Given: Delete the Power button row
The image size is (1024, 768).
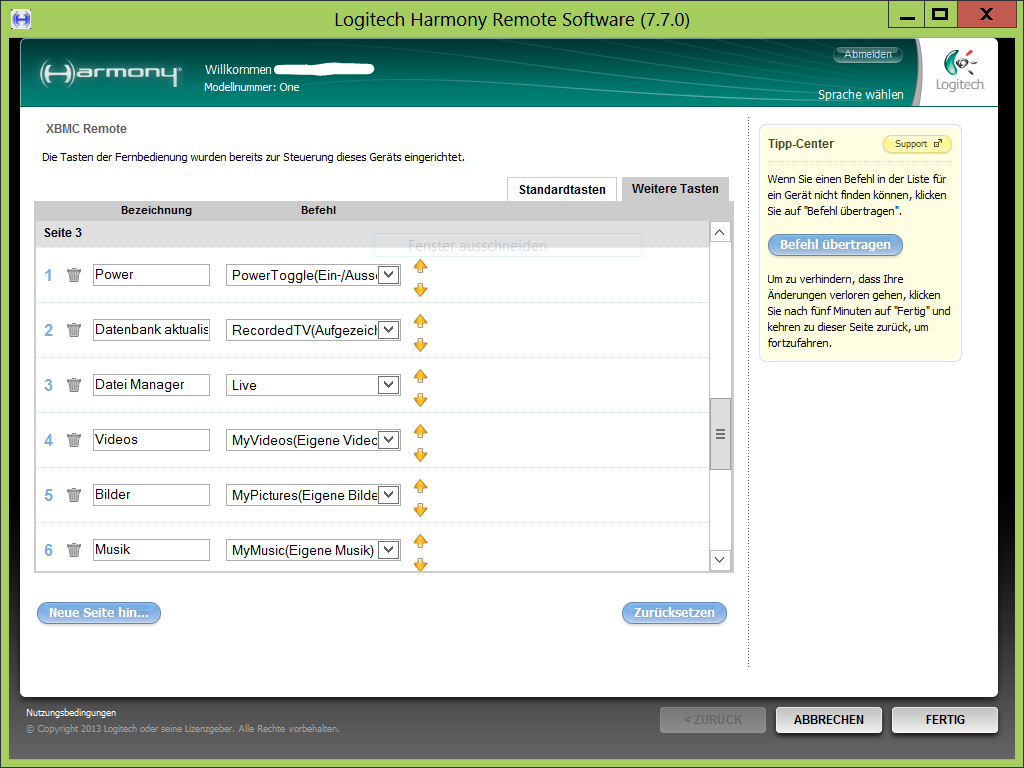Looking at the screenshot, I should click(x=74, y=275).
